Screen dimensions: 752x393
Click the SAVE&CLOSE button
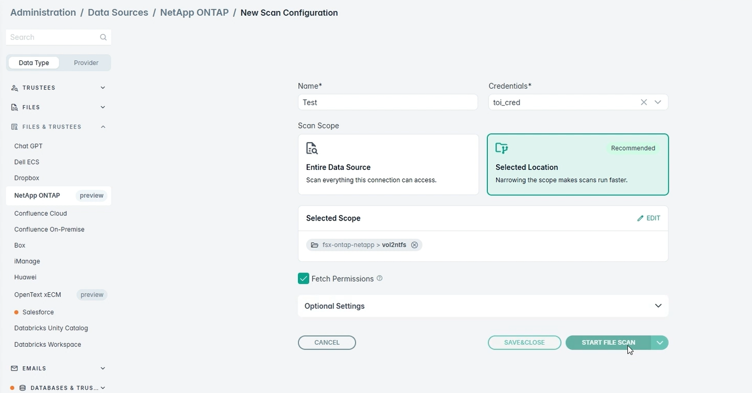click(524, 343)
